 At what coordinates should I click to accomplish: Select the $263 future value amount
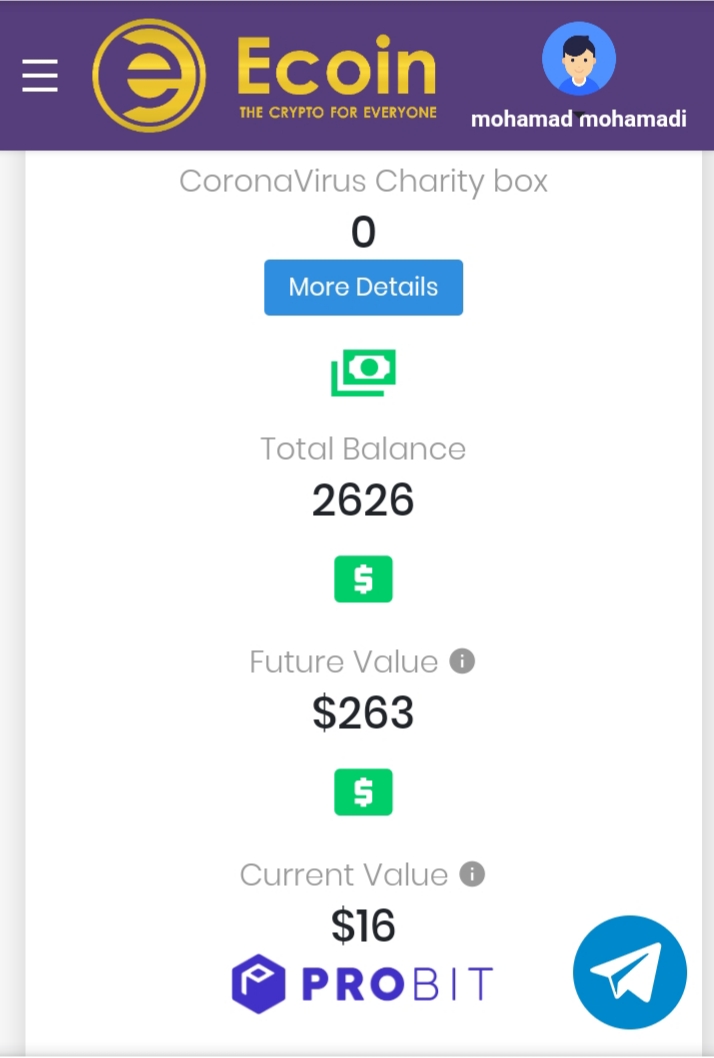pyautogui.click(x=363, y=713)
